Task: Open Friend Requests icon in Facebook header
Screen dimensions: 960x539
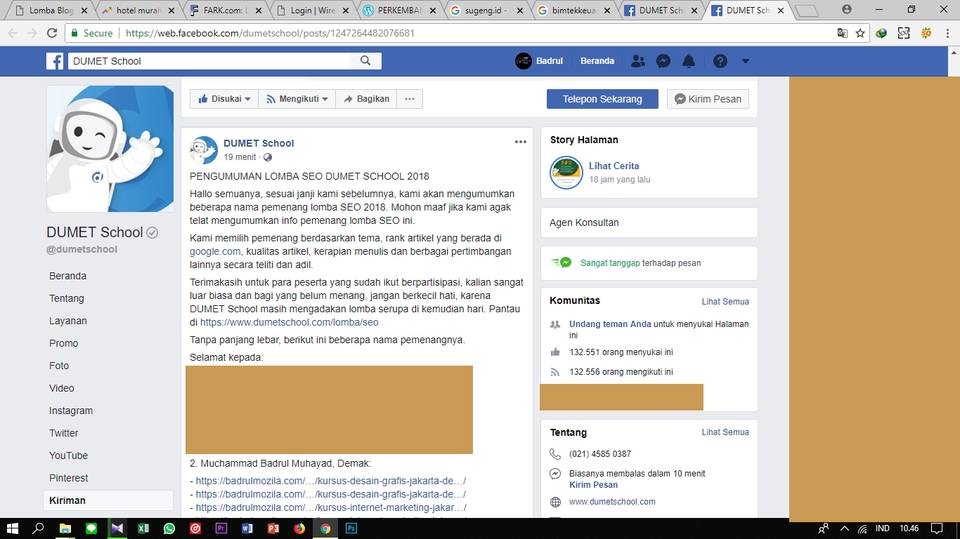Action: tap(638, 61)
